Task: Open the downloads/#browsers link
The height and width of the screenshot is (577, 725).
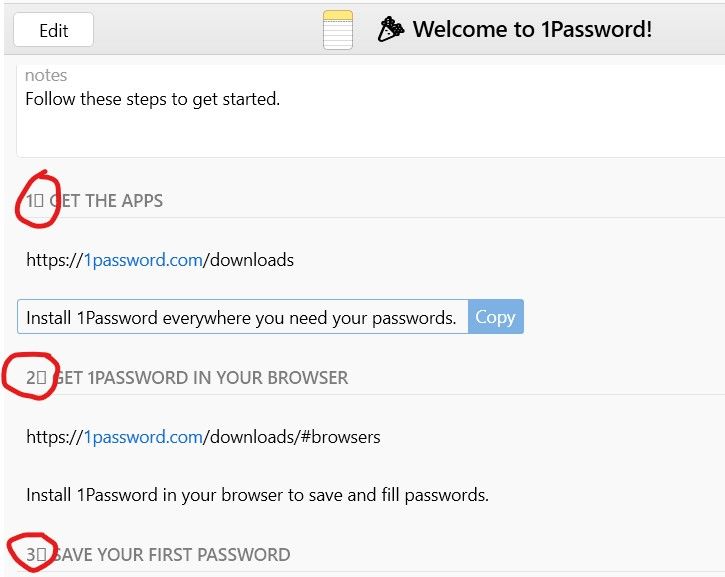Action: [x=230, y=437]
